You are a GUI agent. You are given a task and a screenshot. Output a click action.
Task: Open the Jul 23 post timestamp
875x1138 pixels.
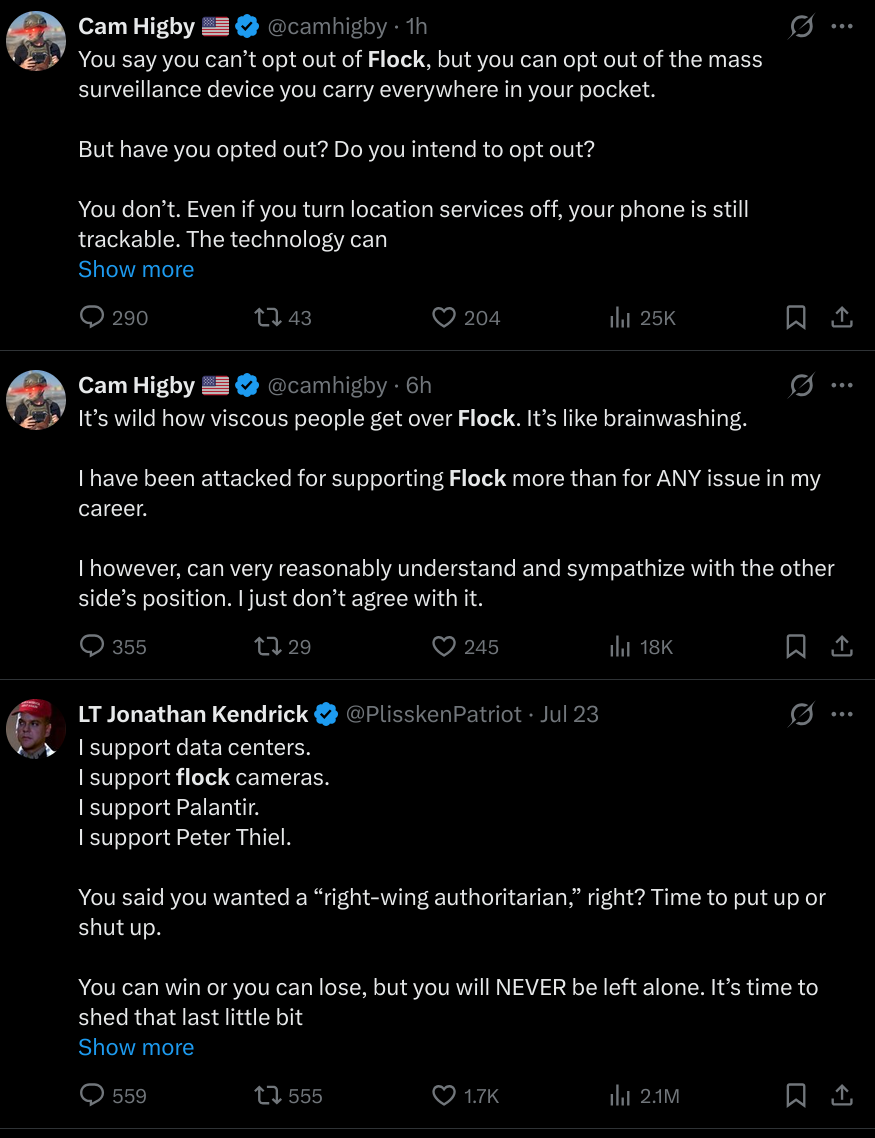pyautogui.click(x=570, y=714)
